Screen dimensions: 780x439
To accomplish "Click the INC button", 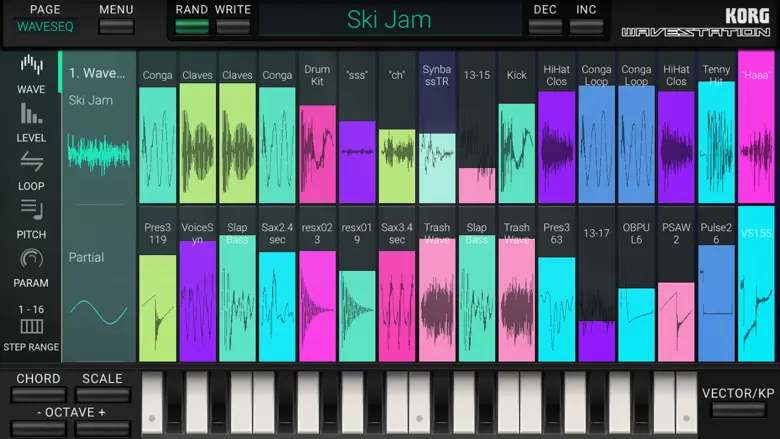I will pyautogui.click(x=586, y=27).
